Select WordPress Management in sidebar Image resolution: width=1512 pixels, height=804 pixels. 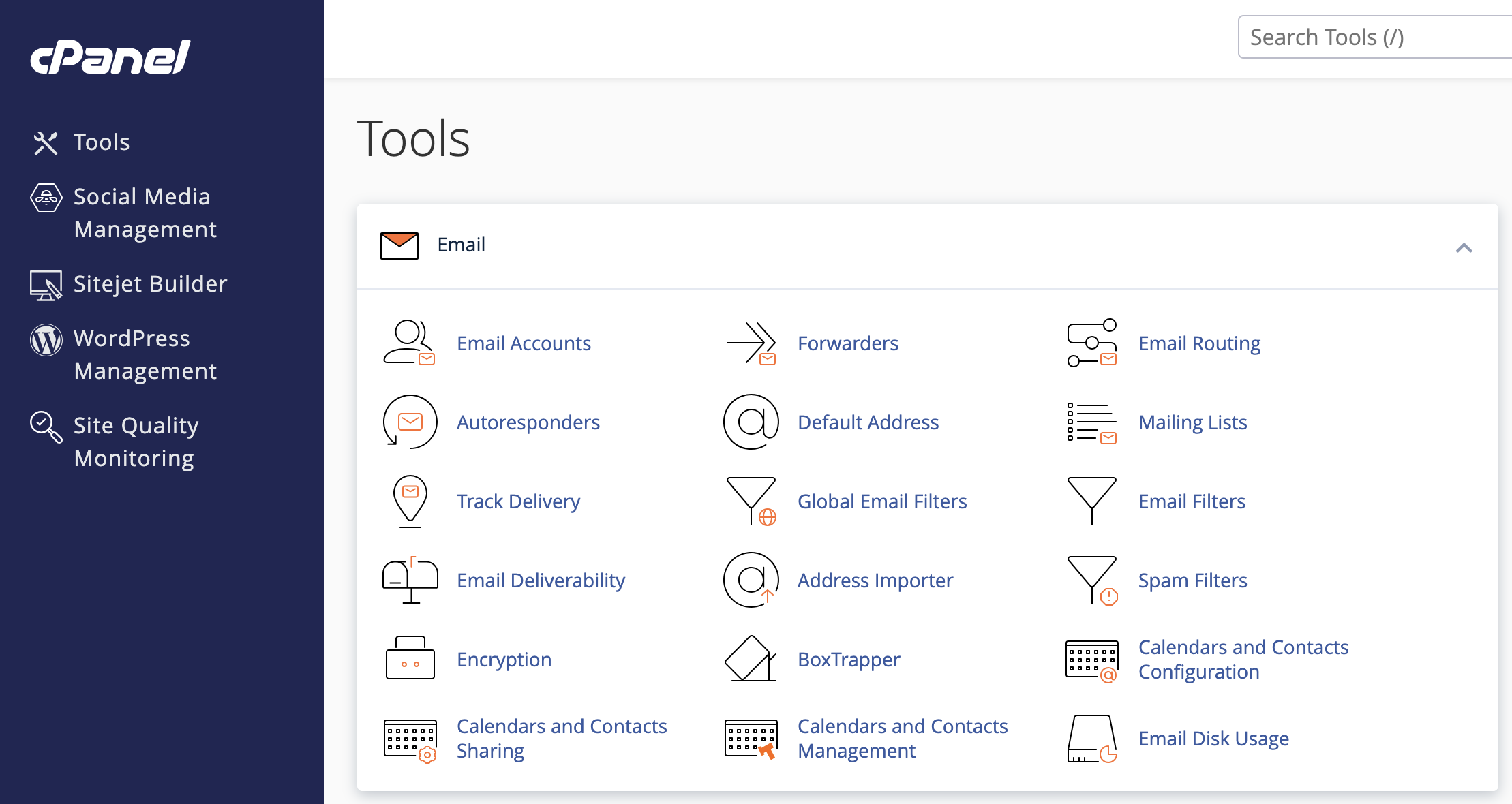tap(145, 355)
